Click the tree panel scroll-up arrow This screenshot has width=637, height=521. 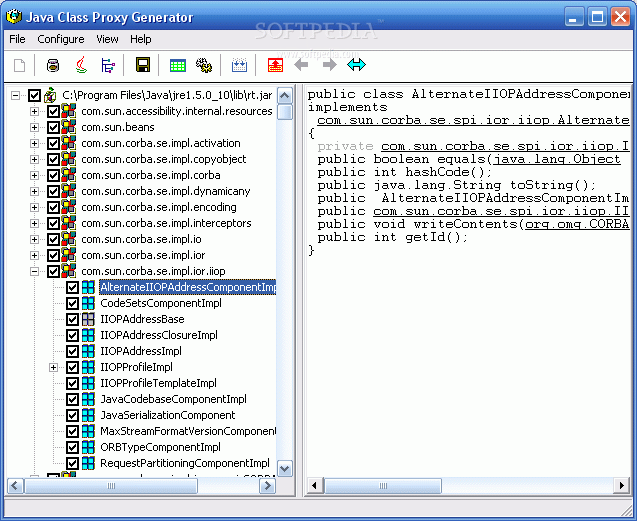click(285, 96)
